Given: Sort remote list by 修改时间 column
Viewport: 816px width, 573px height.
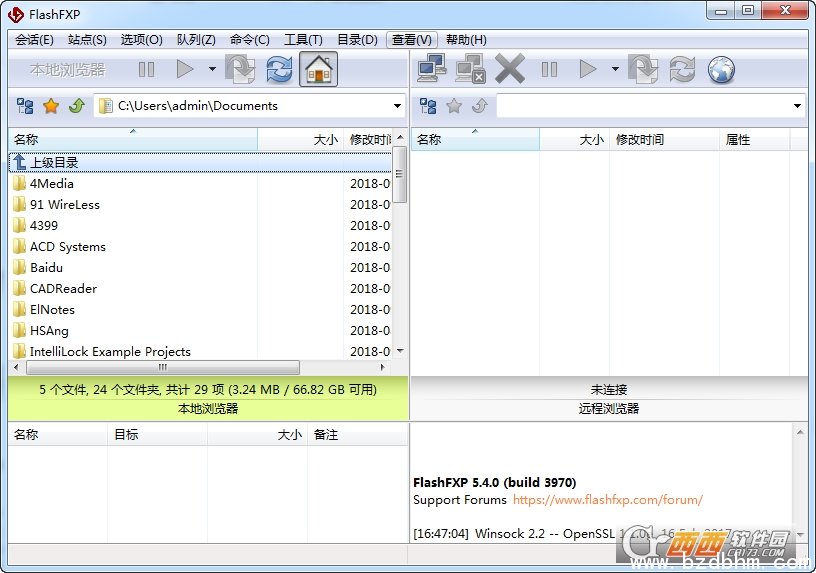Looking at the screenshot, I should pyautogui.click(x=664, y=139).
